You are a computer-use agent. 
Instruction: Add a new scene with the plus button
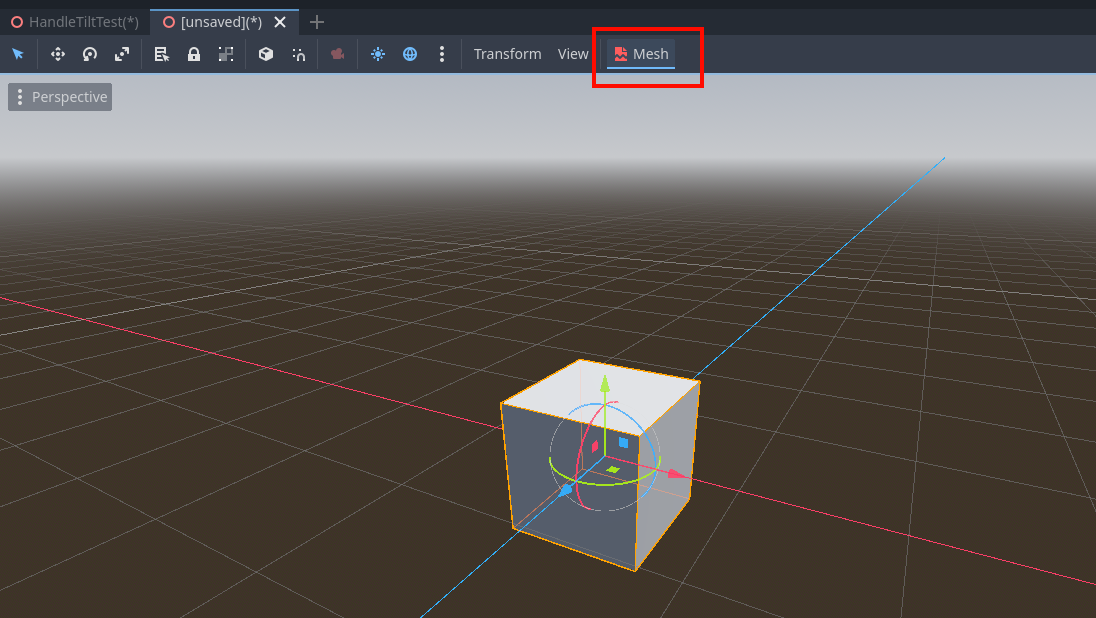[x=316, y=21]
